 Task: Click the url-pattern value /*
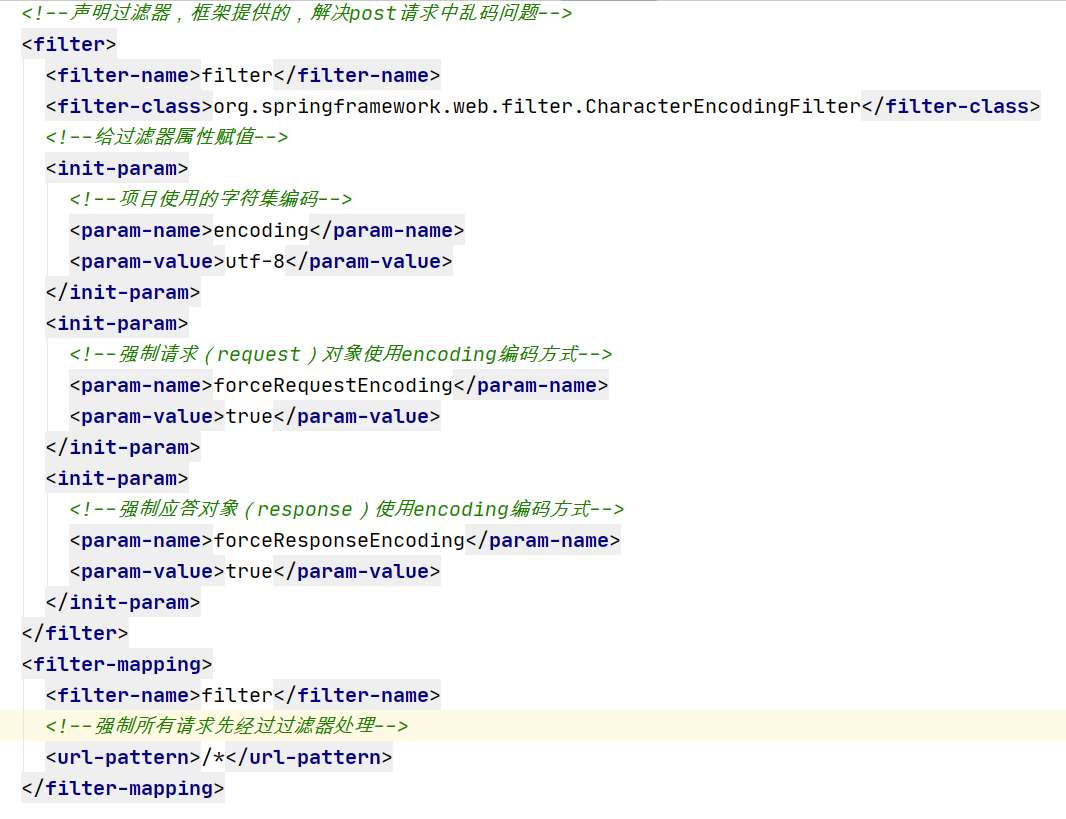(213, 756)
